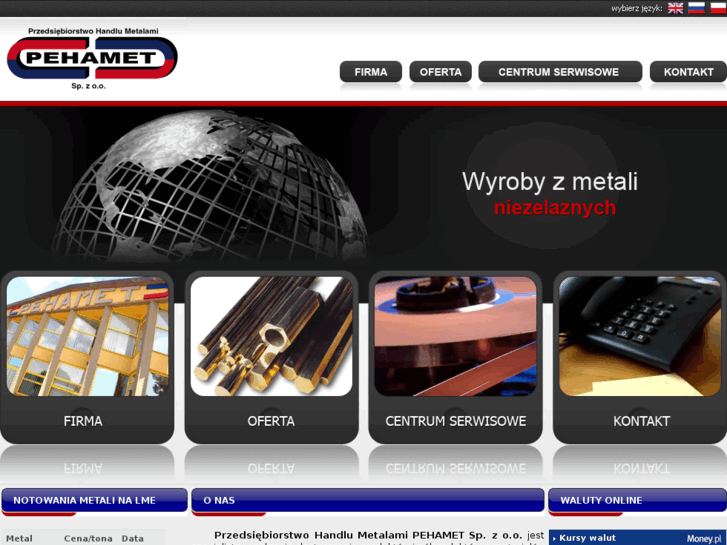Open FIRMA in the top navigation menu
This screenshot has width=727, height=545.
coord(371,72)
